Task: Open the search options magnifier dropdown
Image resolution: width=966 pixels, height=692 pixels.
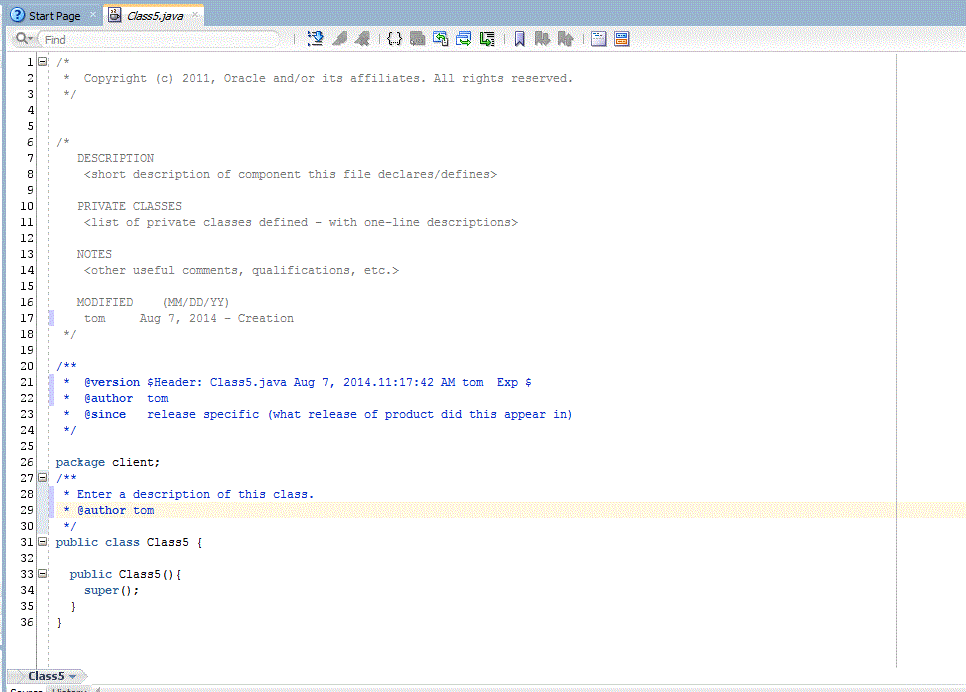Action: tap(24, 39)
